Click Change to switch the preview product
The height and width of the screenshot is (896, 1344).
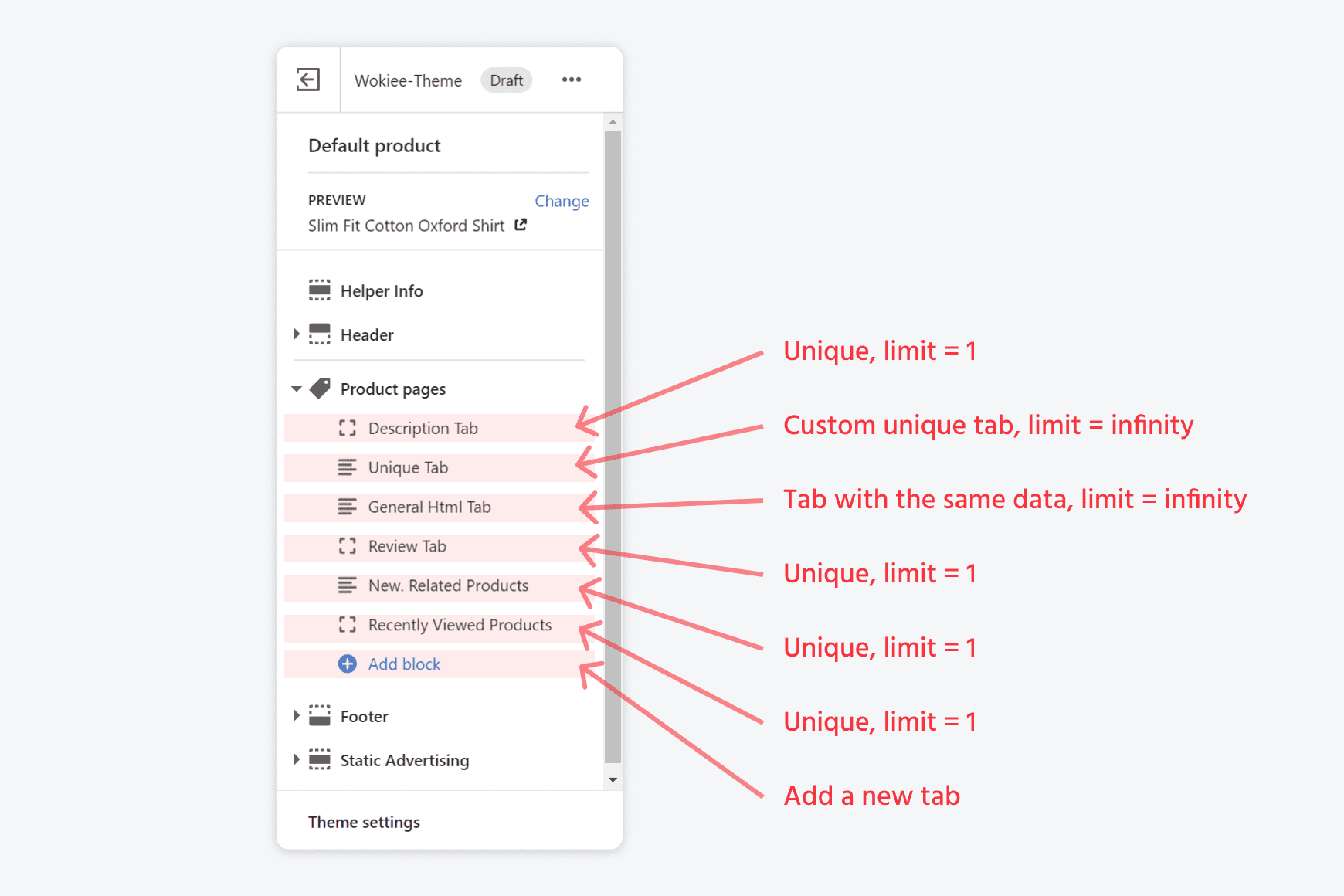click(562, 201)
